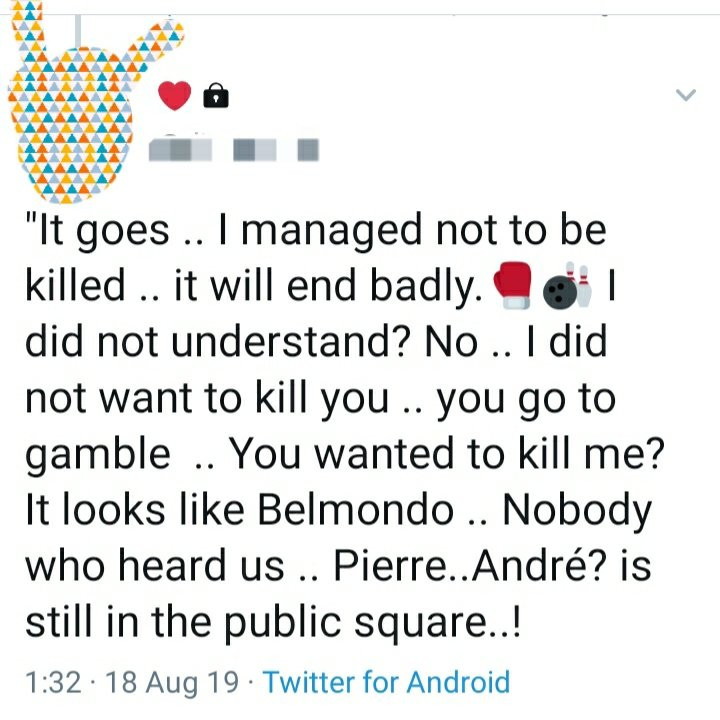Click the padlock protected-account icon

pos(215,96)
